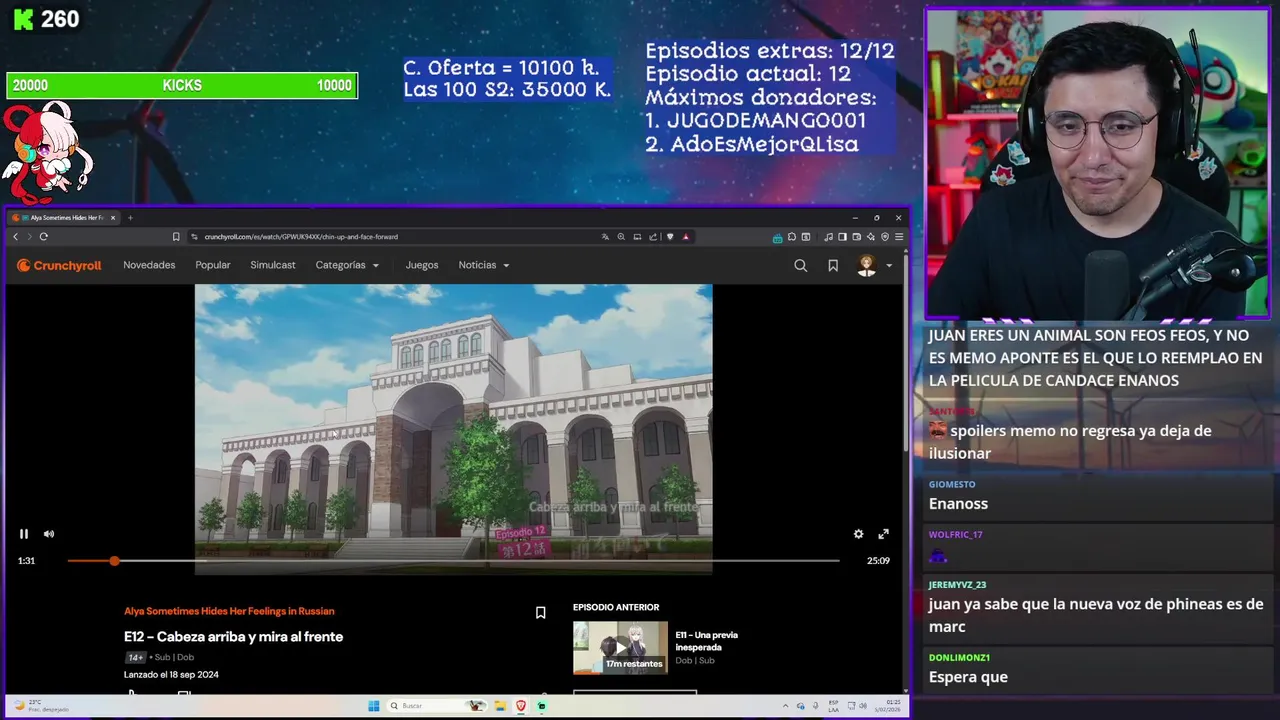1280x720 pixels.
Task: Open the Juegos menu item
Action: tap(422, 265)
